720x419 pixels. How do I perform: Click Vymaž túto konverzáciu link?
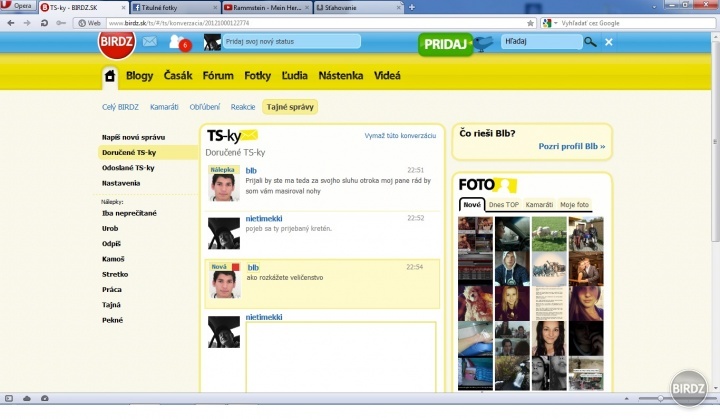[x=400, y=136]
